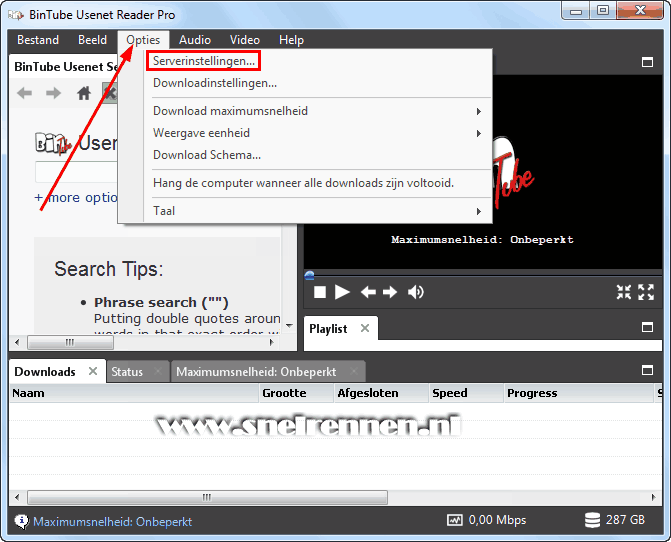This screenshot has height=542, width=671.
Task: Click the disk space 287 GB icon
Action: (593, 520)
